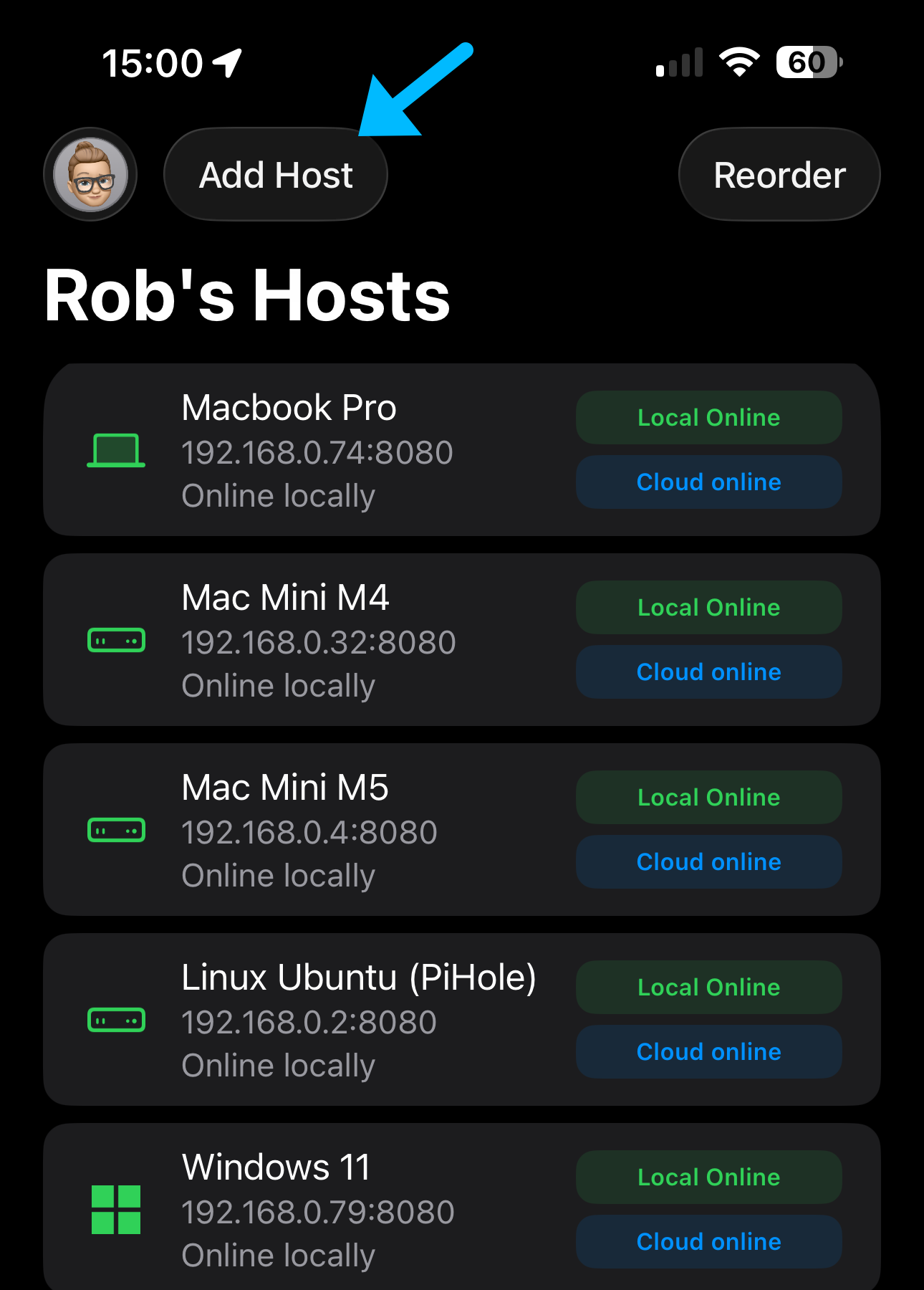Open the Mac Mini M4 host name
The height and width of the screenshot is (1290, 924).
click(x=285, y=598)
